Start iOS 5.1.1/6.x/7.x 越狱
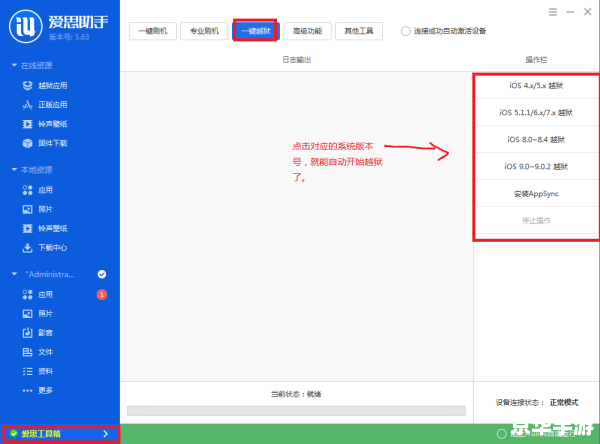Viewport: 600px width, 444px height. point(536,113)
